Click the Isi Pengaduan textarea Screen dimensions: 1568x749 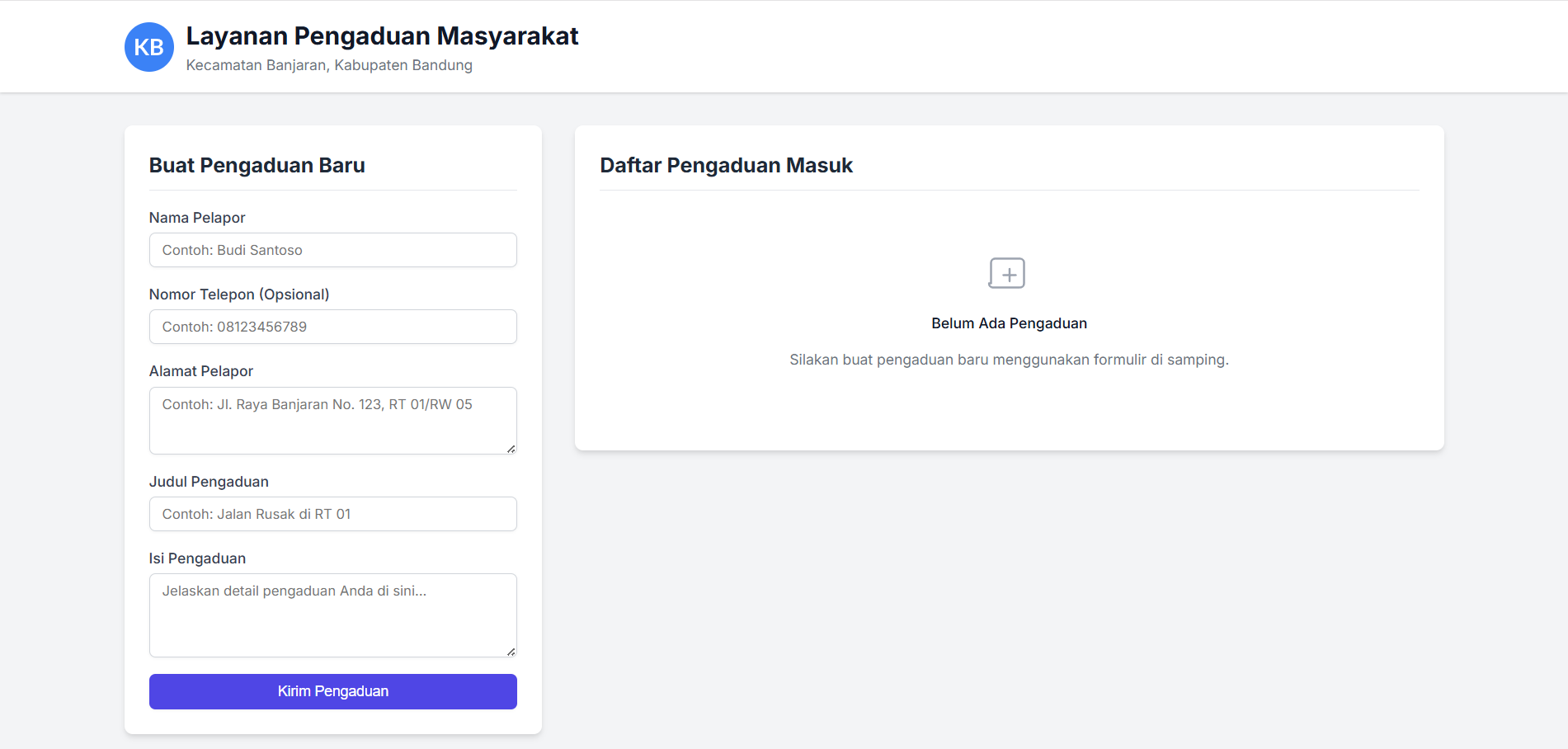click(x=332, y=615)
